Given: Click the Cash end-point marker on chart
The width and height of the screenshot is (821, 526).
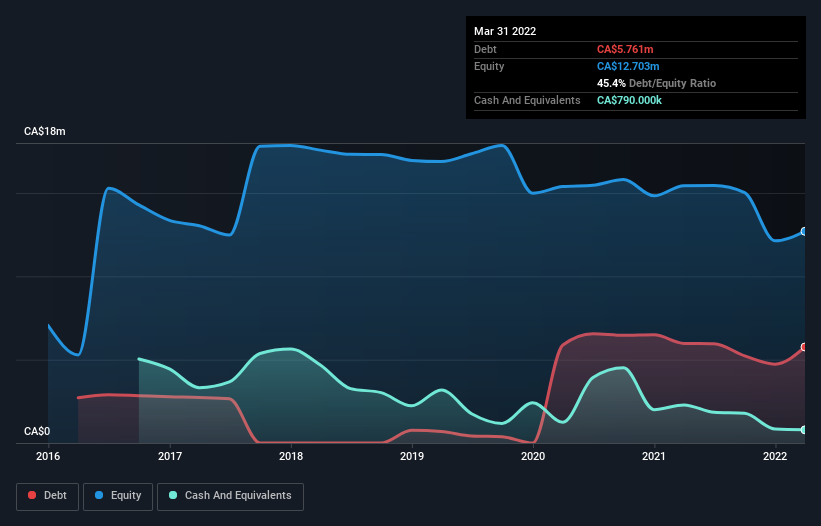Looking at the screenshot, I should pos(804,430).
